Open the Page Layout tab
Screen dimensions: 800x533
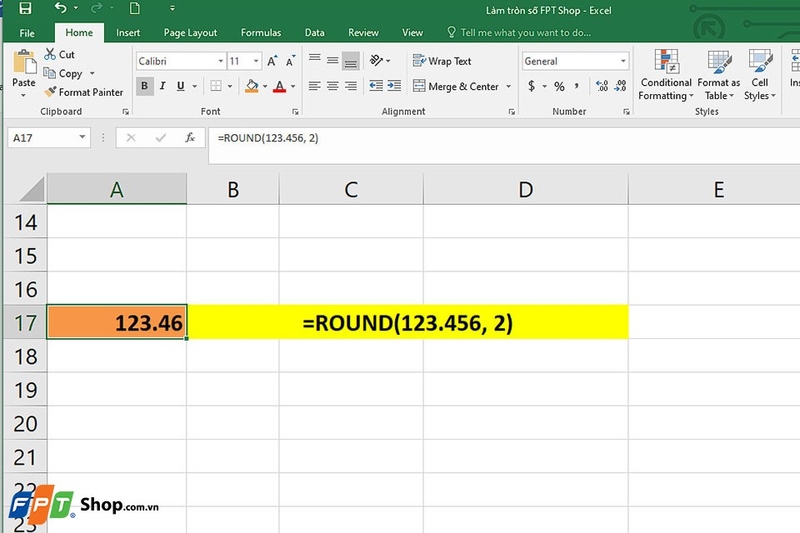pyautogui.click(x=190, y=33)
